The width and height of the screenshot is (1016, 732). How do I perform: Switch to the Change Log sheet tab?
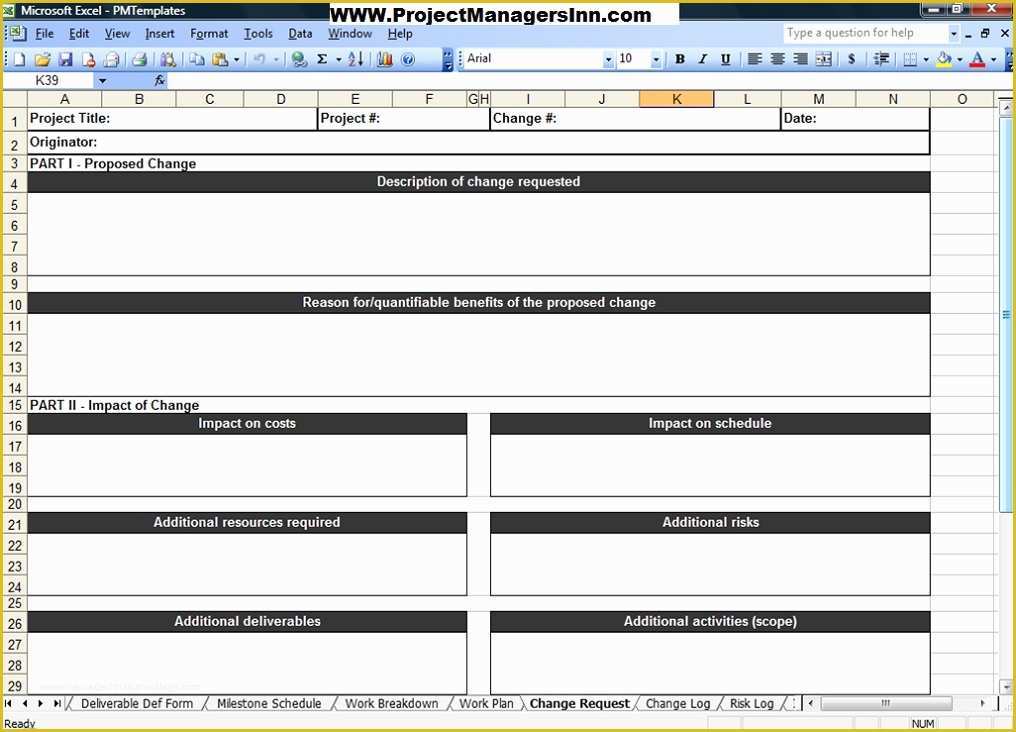678,703
